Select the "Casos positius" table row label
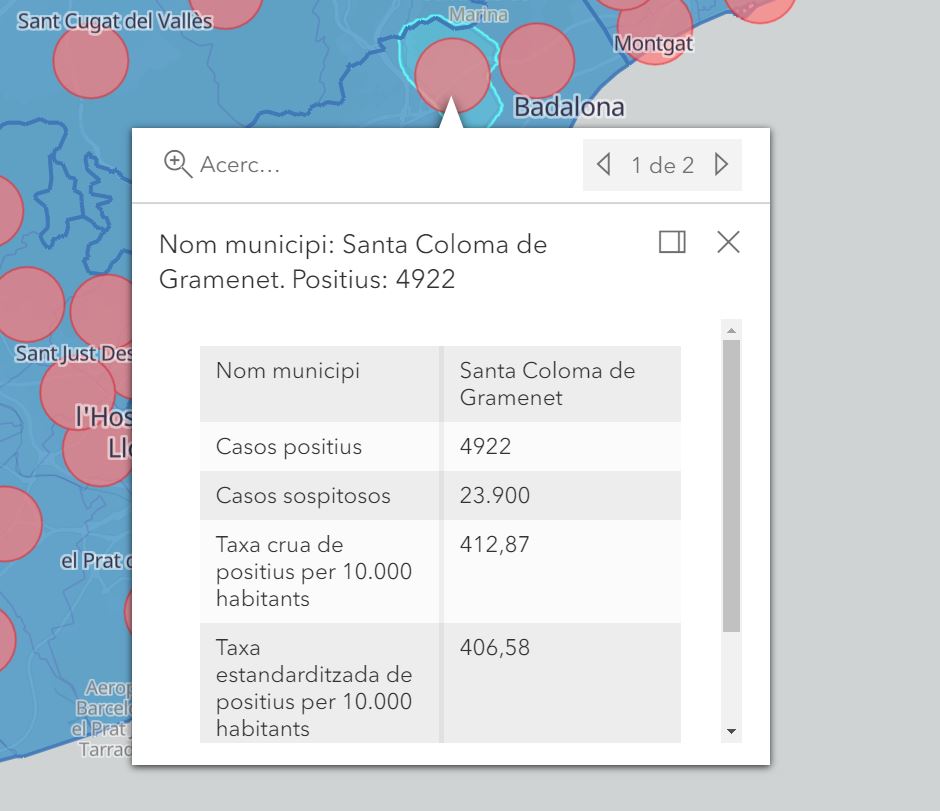This screenshot has height=811, width=940. tap(289, 447)
